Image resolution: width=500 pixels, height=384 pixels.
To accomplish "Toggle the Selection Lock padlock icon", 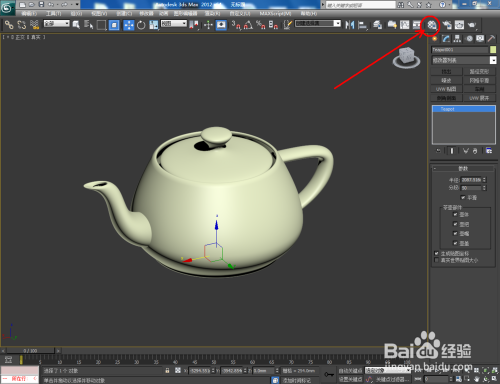I will point(167,370).
